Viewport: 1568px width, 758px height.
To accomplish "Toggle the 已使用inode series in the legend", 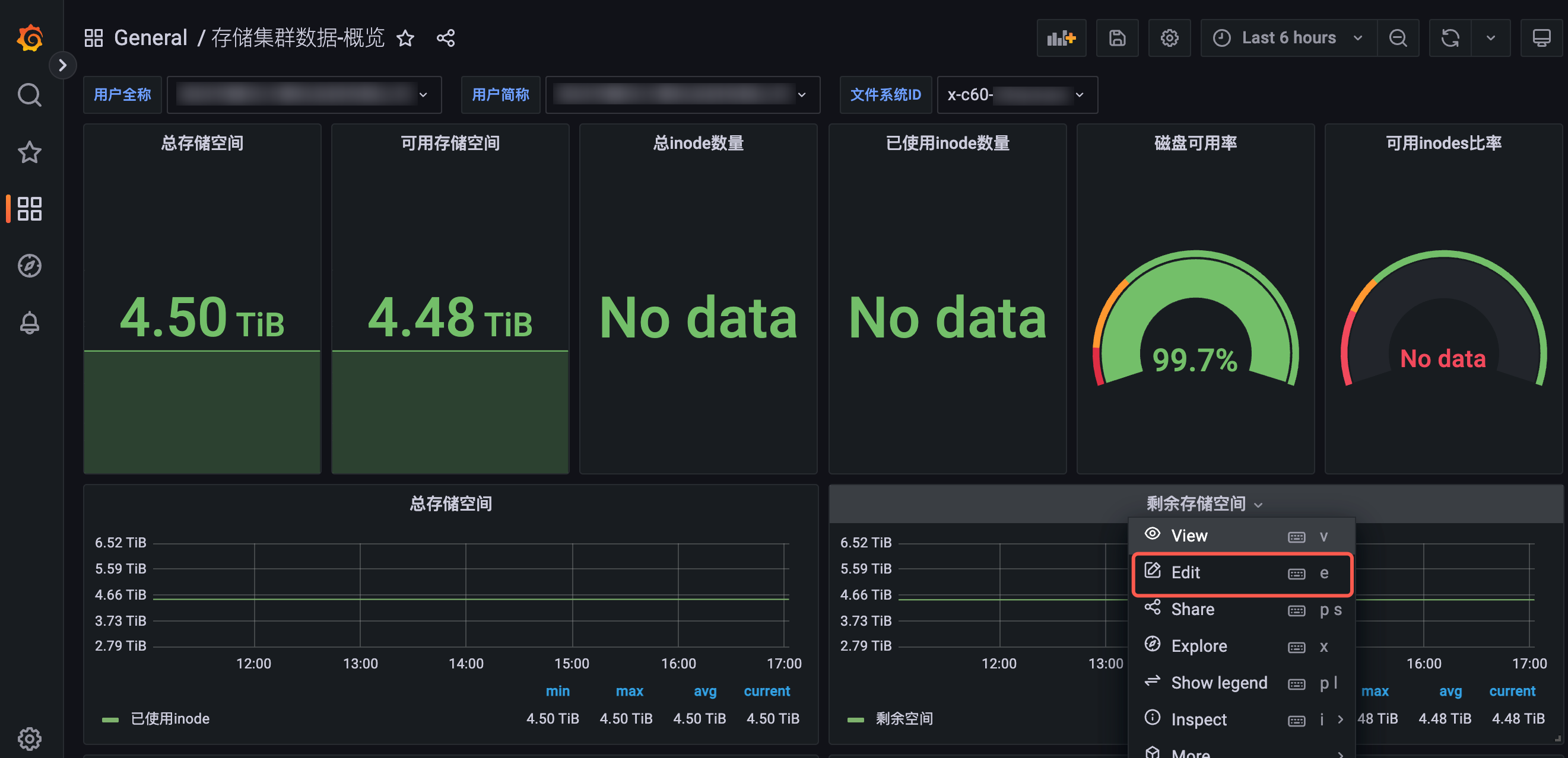I will 170,718.
